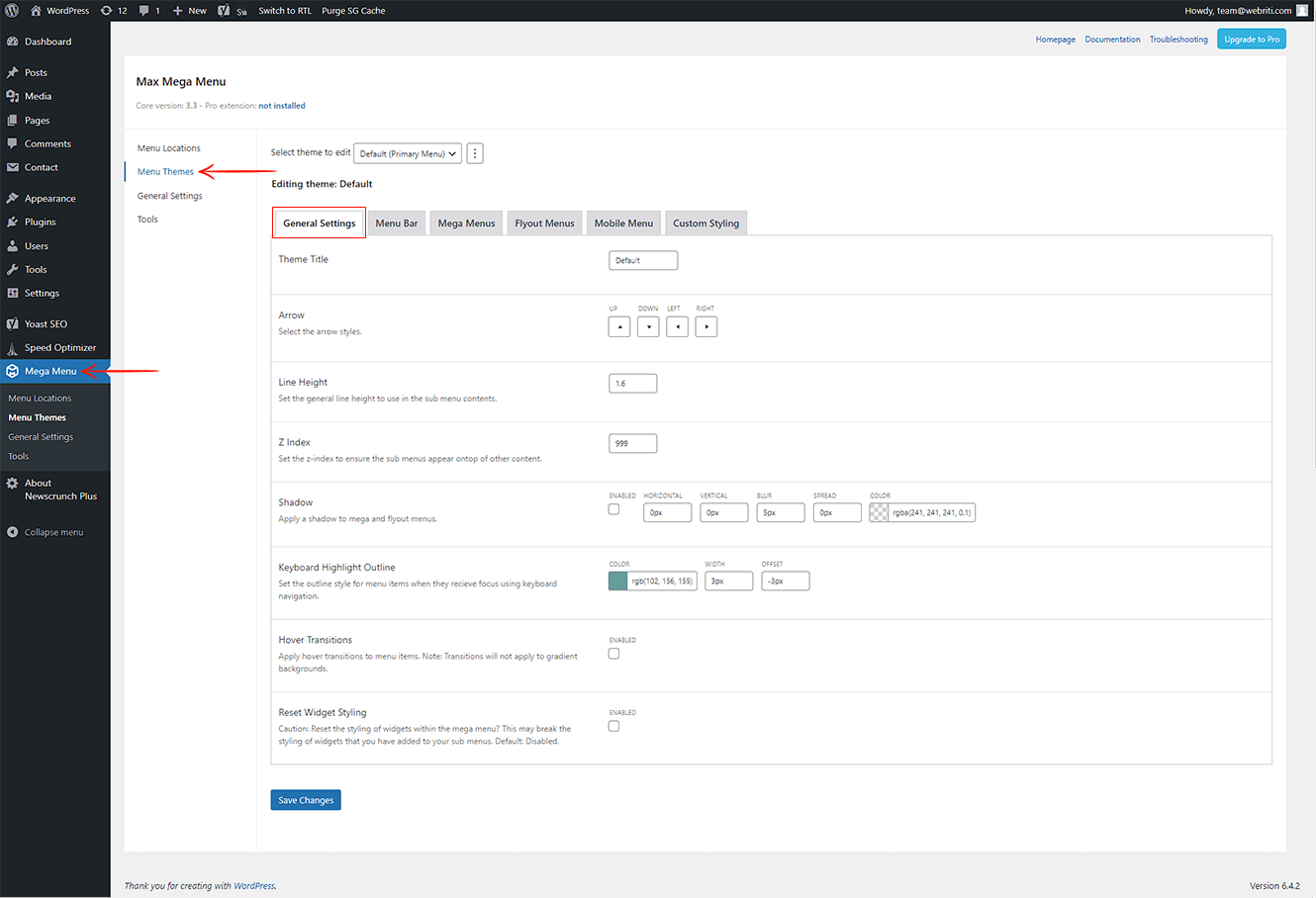Switch to the General Settings tab
This screenshot has height=898, width=1316.
(320, 224)
